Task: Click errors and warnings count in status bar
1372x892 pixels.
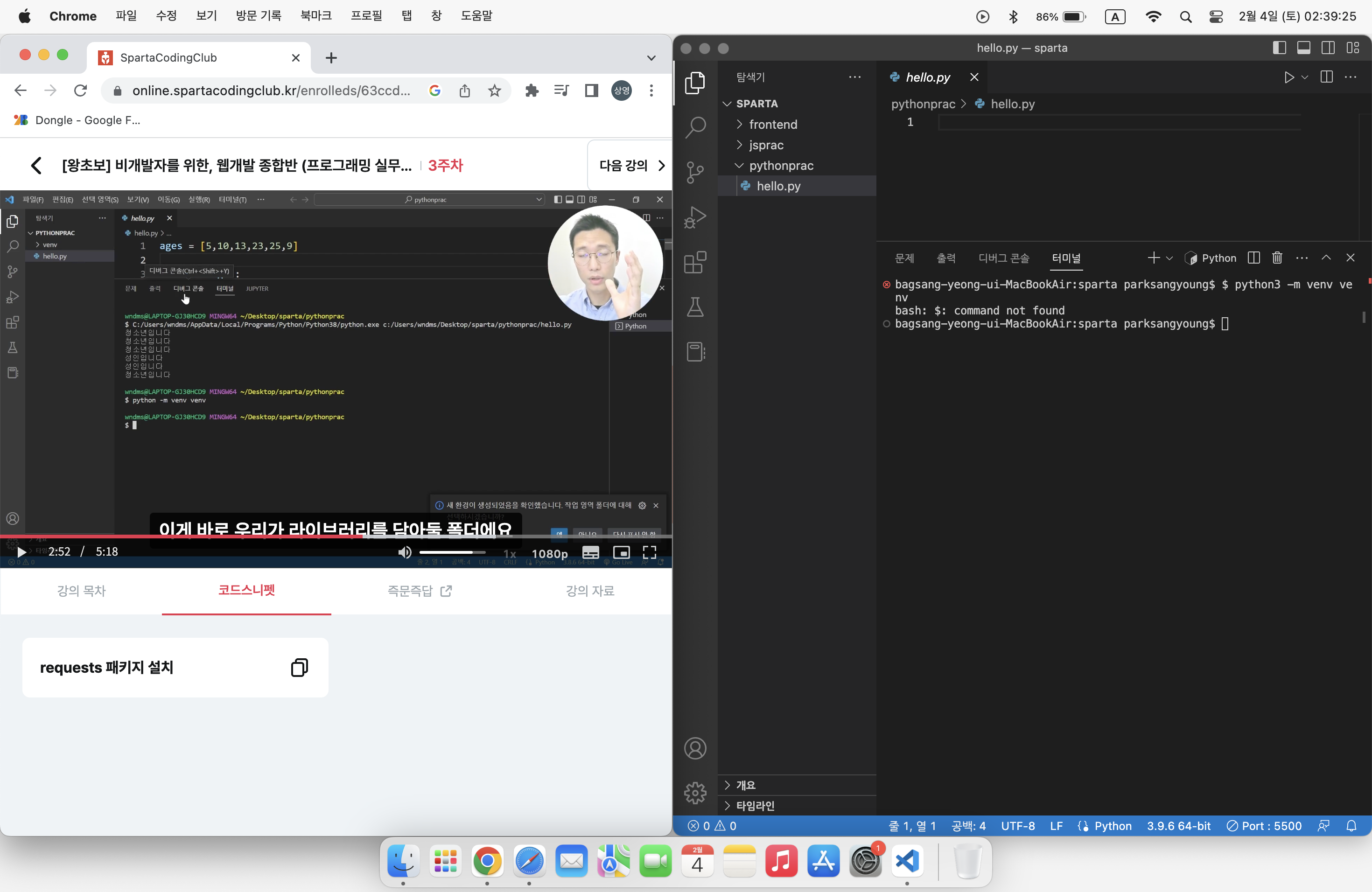Action: point(712,826)
